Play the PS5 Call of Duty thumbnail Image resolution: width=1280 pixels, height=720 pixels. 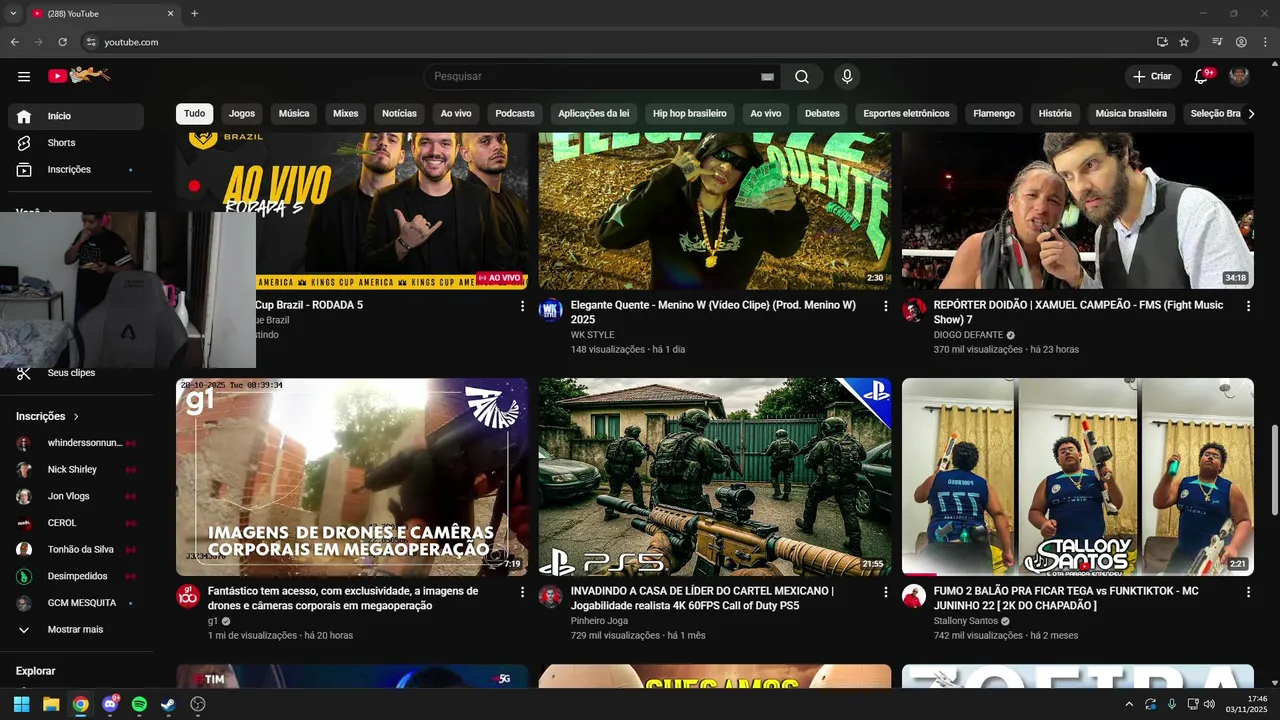(x=715, y=477)
